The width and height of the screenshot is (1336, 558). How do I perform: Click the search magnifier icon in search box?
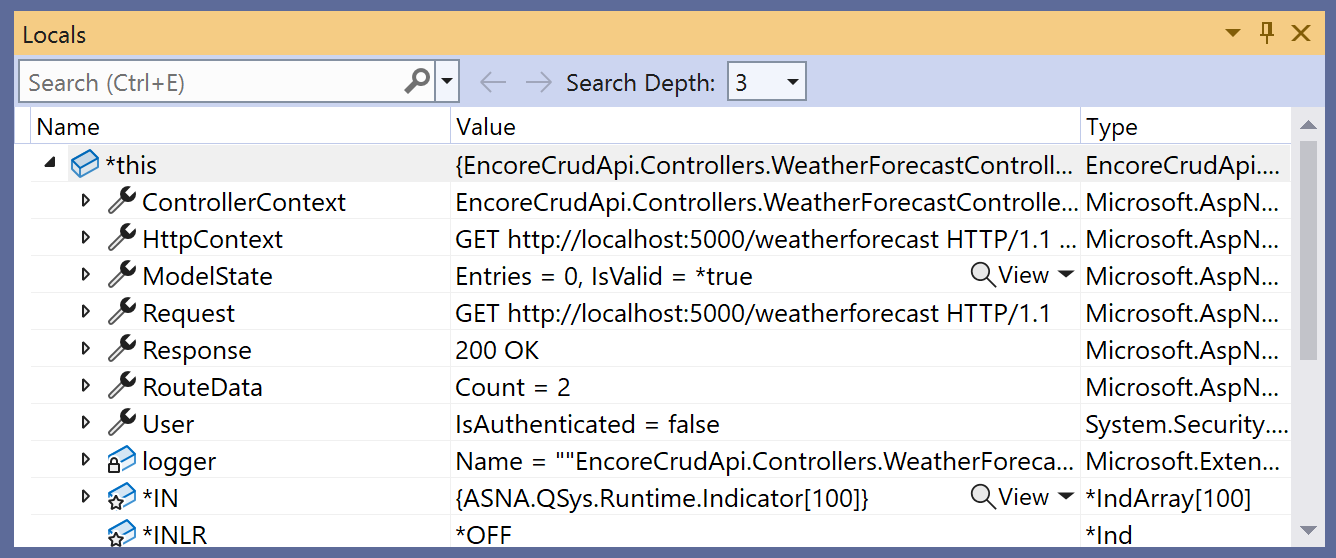pos(417,81)
